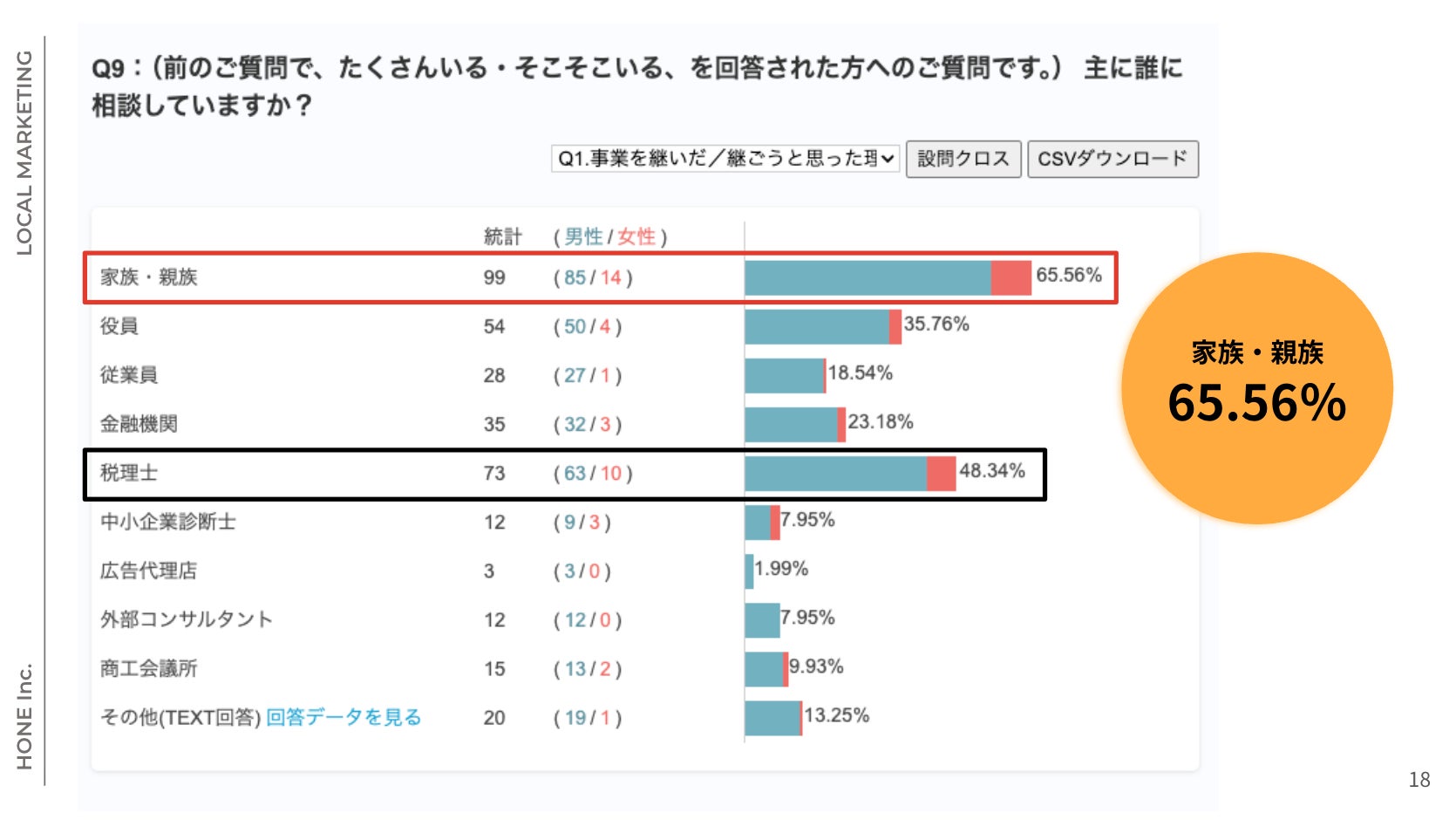Click the 中小企業診断士 row label

(x=167, y=522)
